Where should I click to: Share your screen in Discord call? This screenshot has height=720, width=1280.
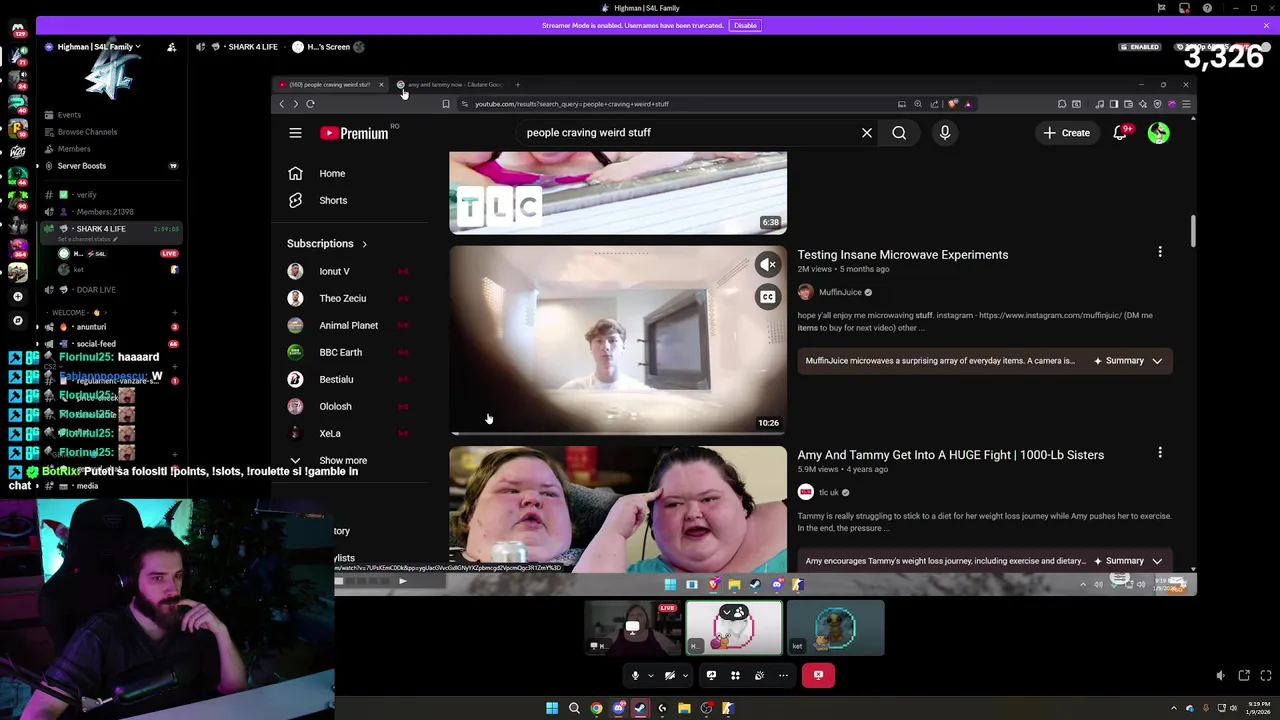(711, 676)
